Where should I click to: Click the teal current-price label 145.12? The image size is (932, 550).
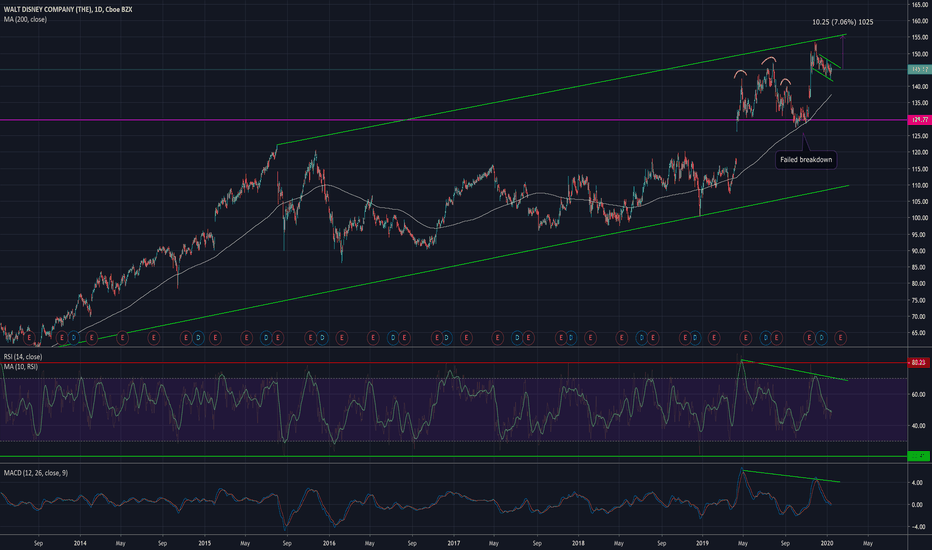920,70
